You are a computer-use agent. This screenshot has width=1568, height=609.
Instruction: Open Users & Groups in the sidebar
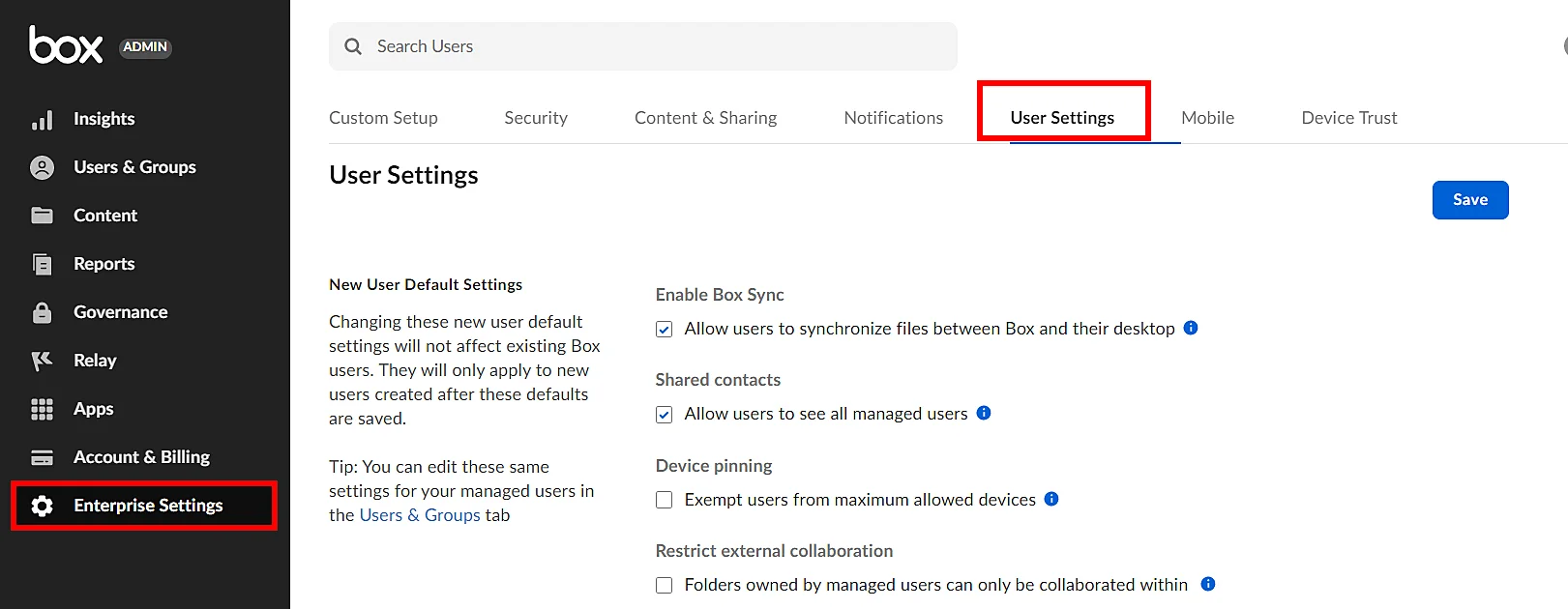click(134, 167)
